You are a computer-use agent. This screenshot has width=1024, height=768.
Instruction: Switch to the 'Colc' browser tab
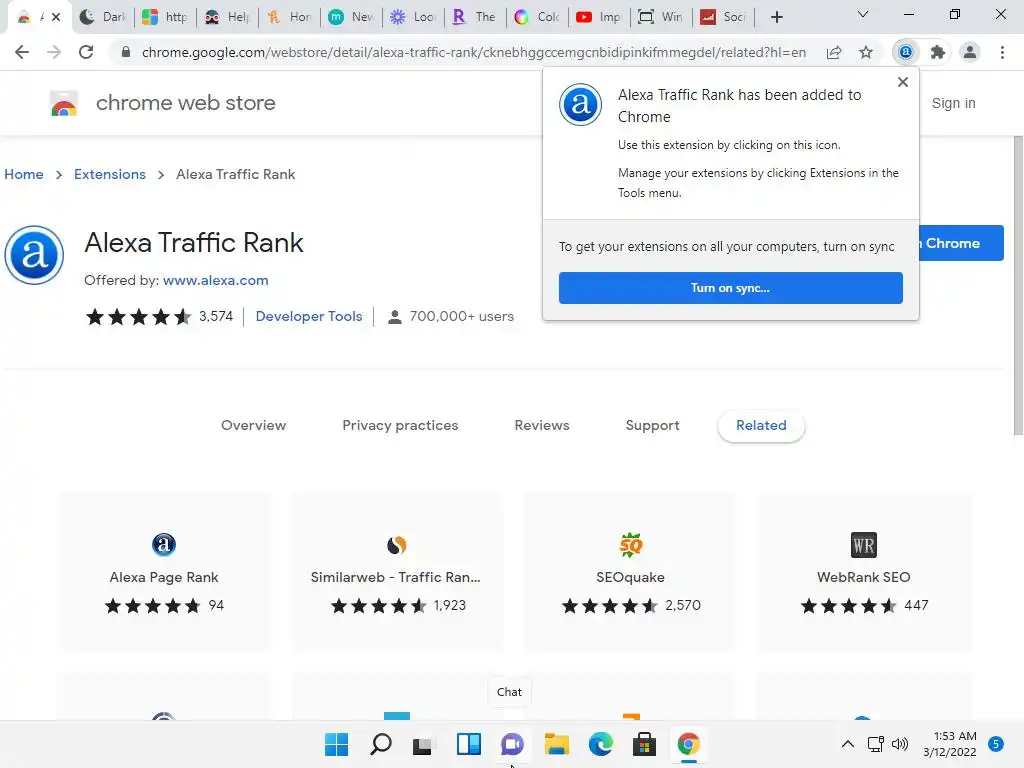pyautogui.click(x=537, y=17)
